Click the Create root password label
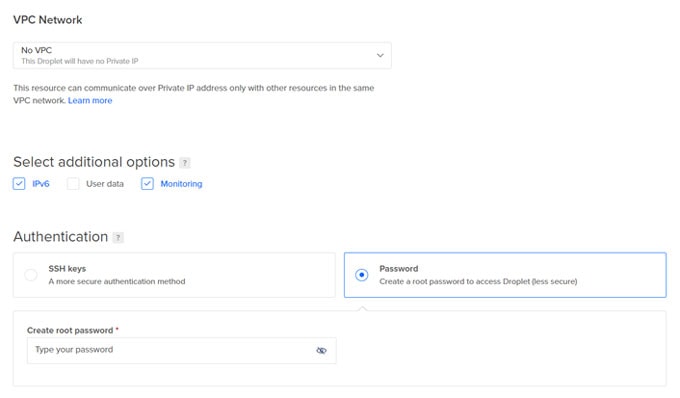The height and width of the screenshot is (398, 680). (x=70, y=330)
